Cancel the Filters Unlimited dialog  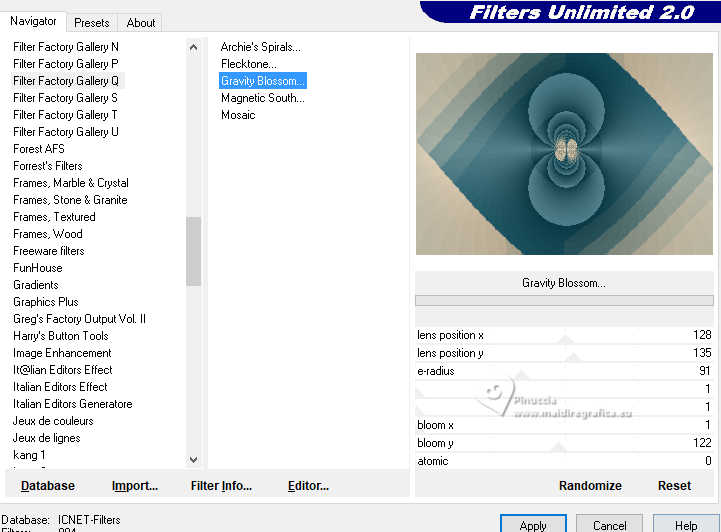(x=609, y=525)
